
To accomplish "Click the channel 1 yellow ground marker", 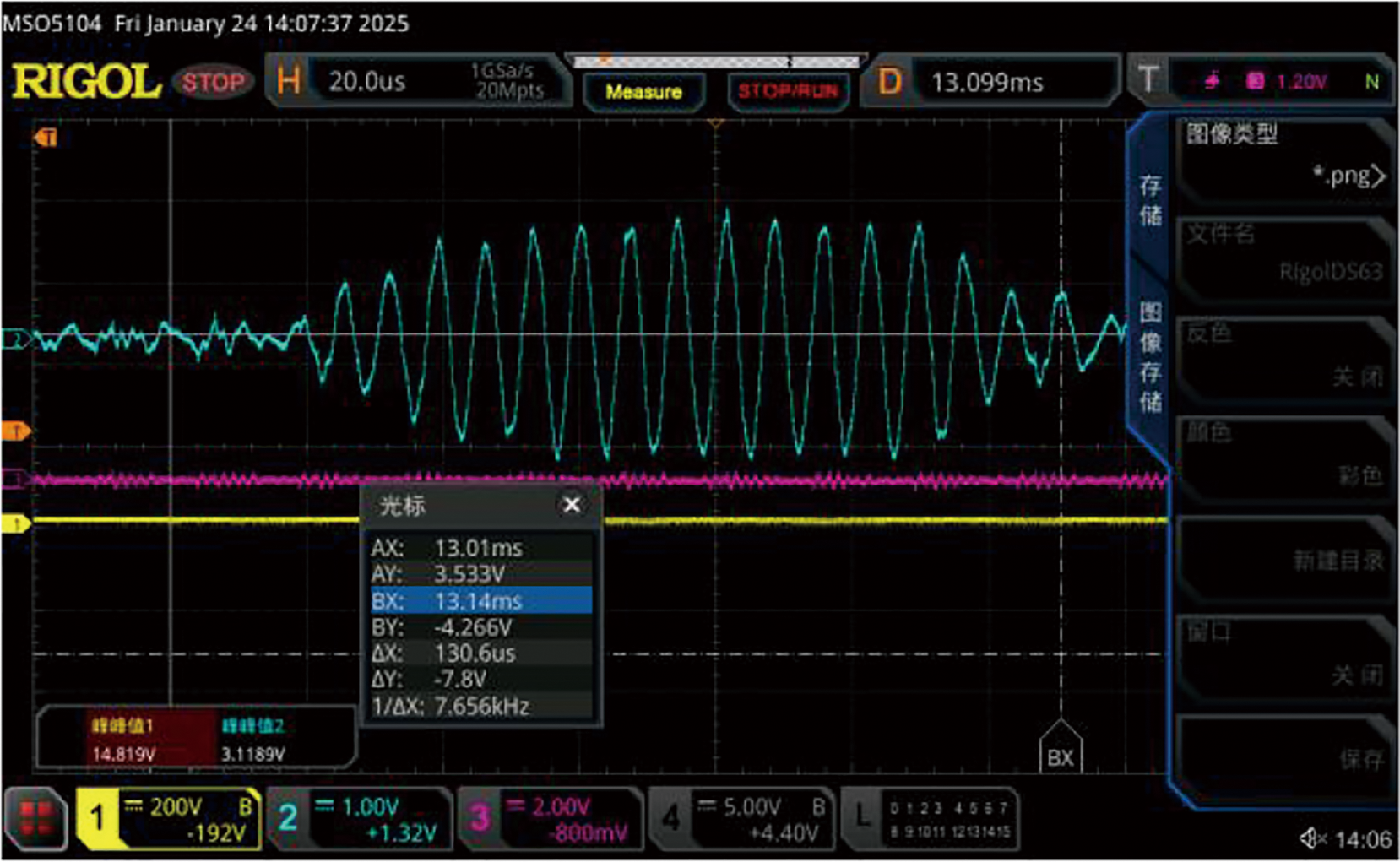I will pyautogui.click(x=15, y=524).
